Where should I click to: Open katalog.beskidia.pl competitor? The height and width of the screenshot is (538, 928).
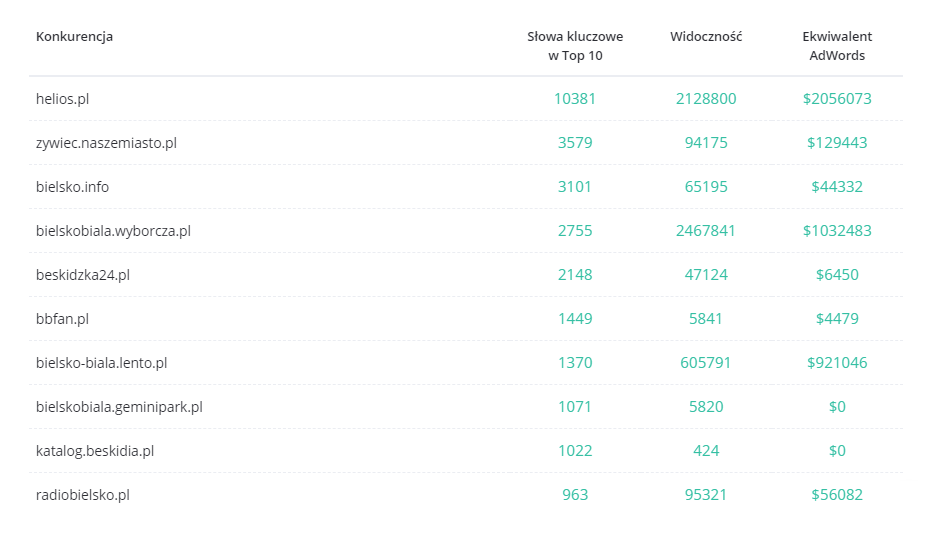[95, 450]
